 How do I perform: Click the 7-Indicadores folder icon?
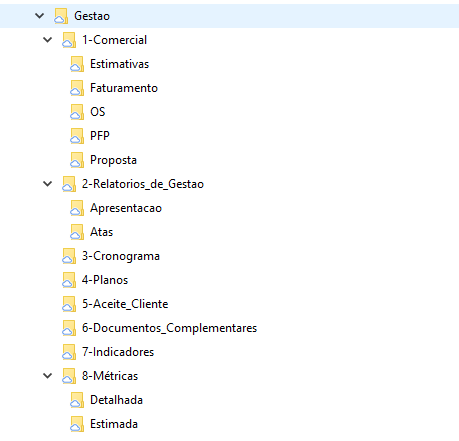(x=69, y=352)
